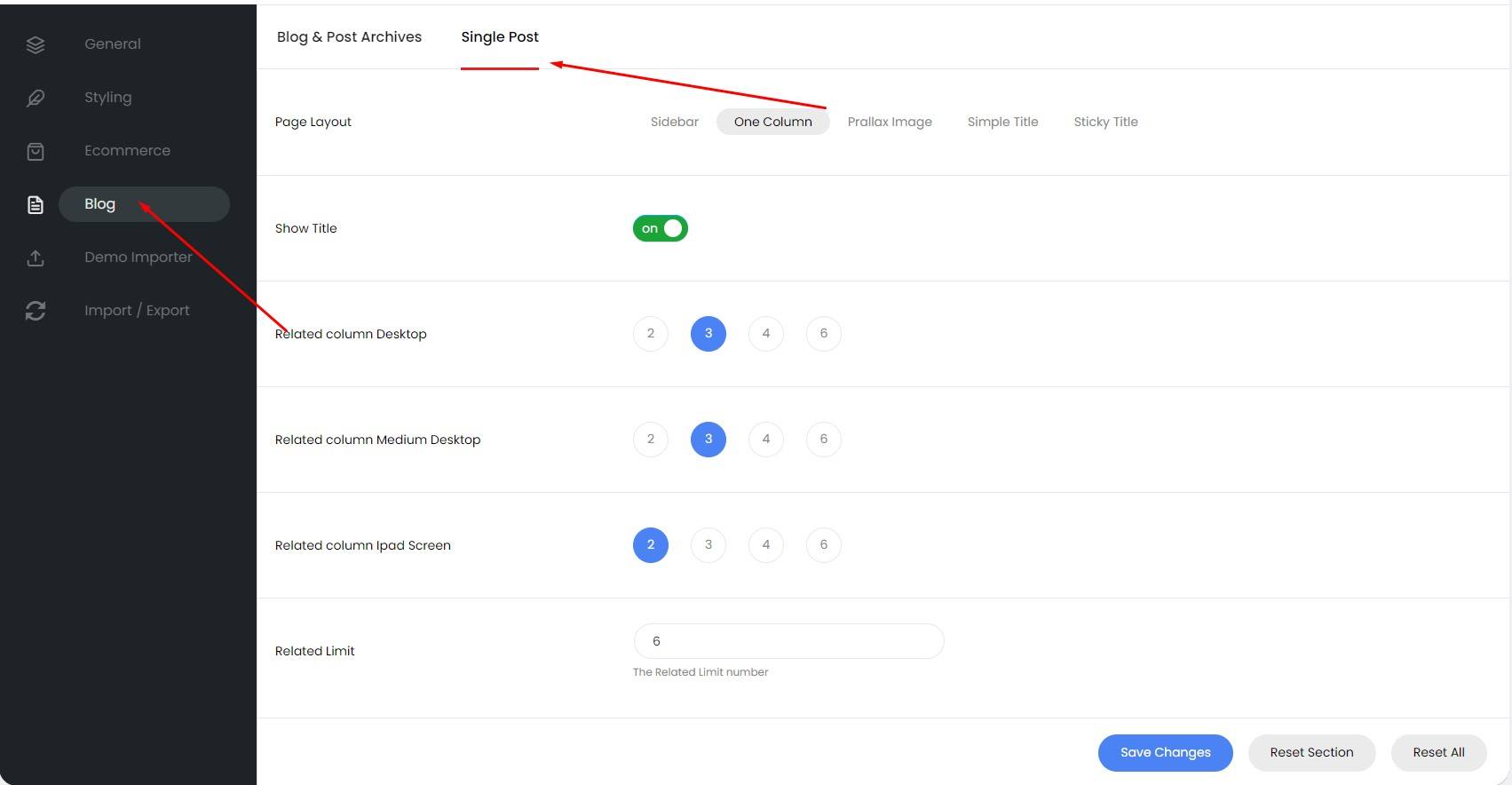Switch to Blog & Post Archives tab

click(349, 37)
